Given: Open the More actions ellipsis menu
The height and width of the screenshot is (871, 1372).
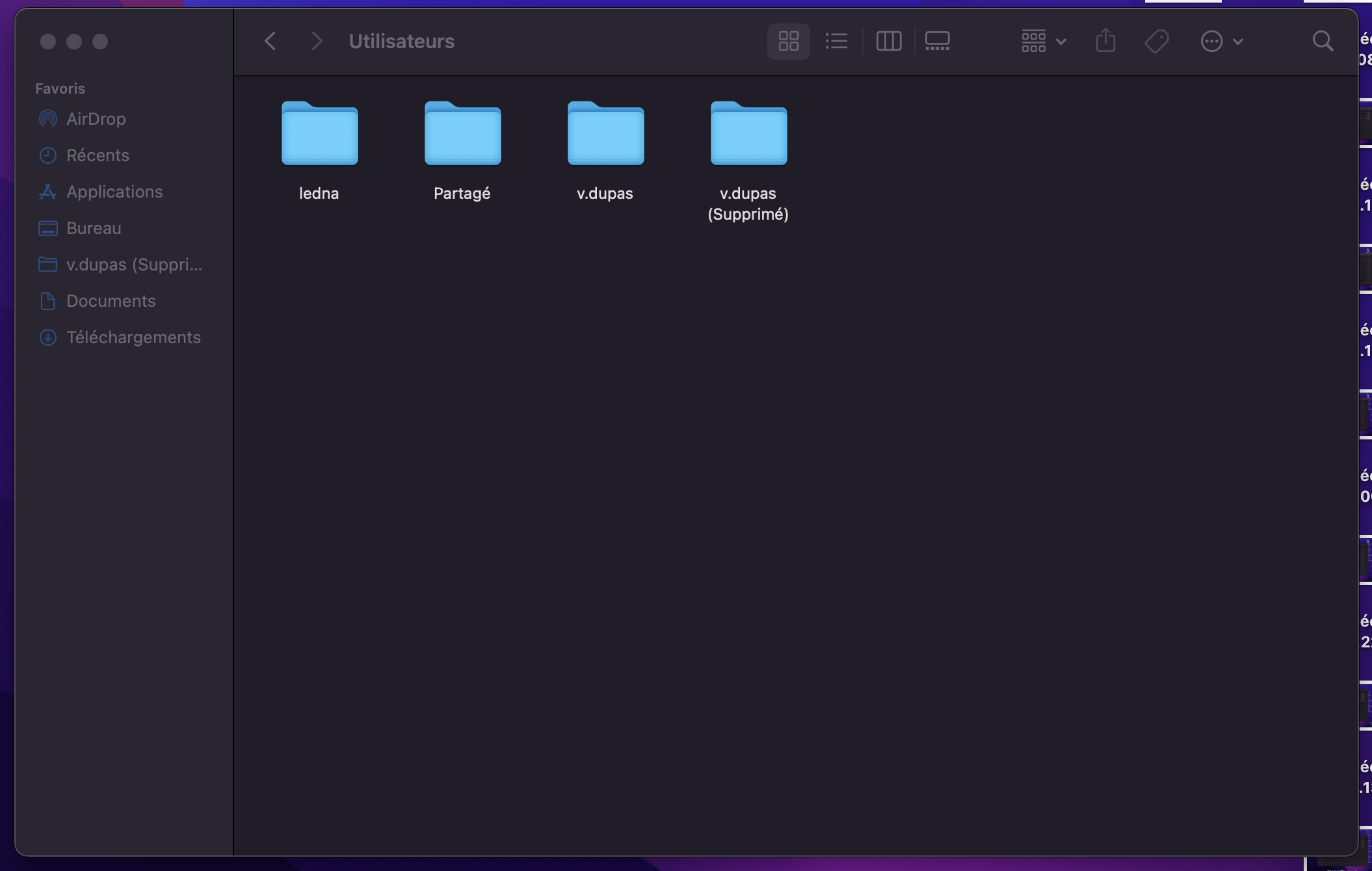Looking at the screenshot, I should (x=1221, y=42).
